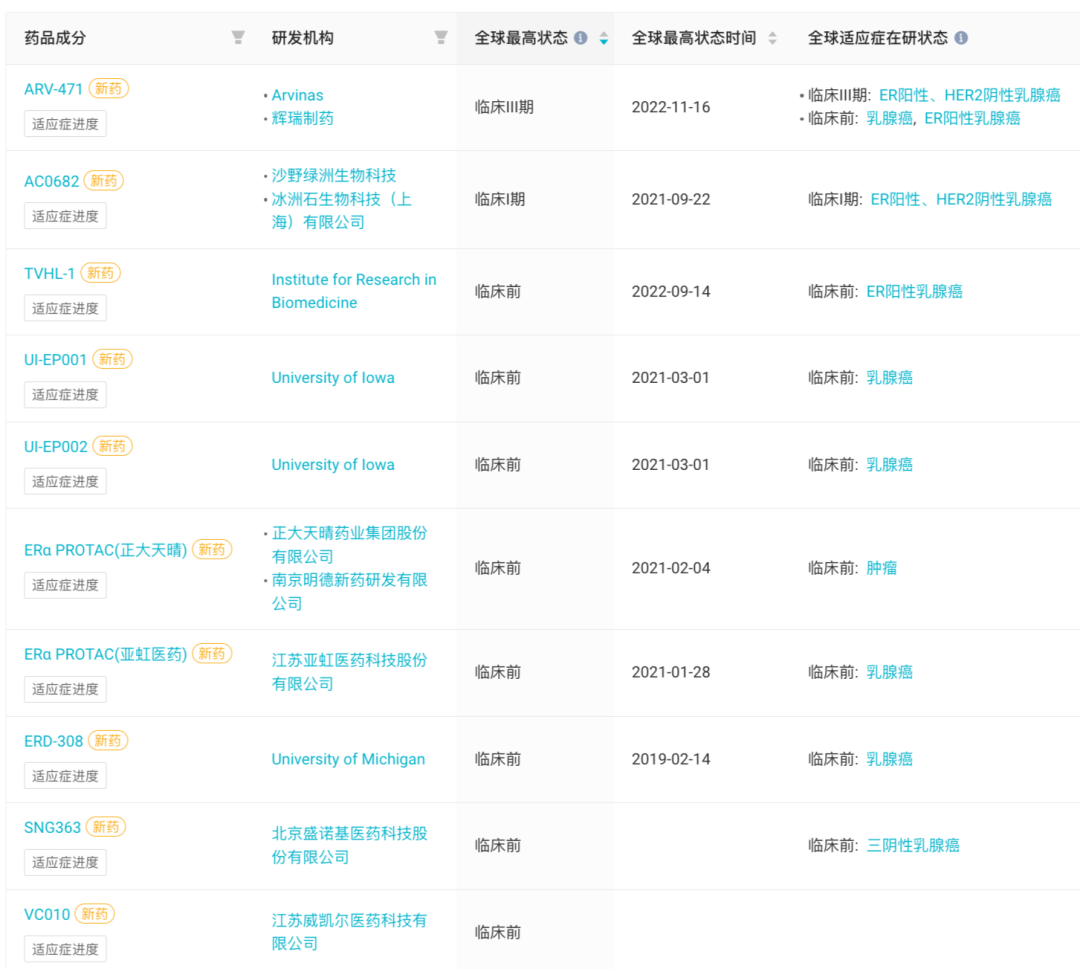Open ERα PROTAC(正大天晴) drug link
1080x969 pixels.
[x=105, y=550]
